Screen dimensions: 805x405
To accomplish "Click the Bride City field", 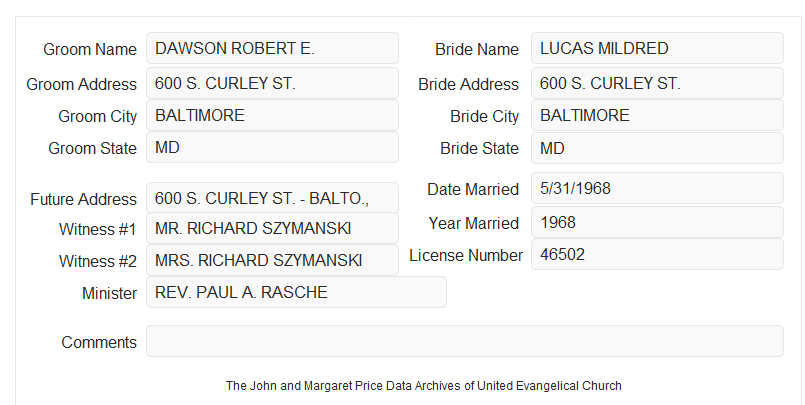I will (x=657, y=115).
